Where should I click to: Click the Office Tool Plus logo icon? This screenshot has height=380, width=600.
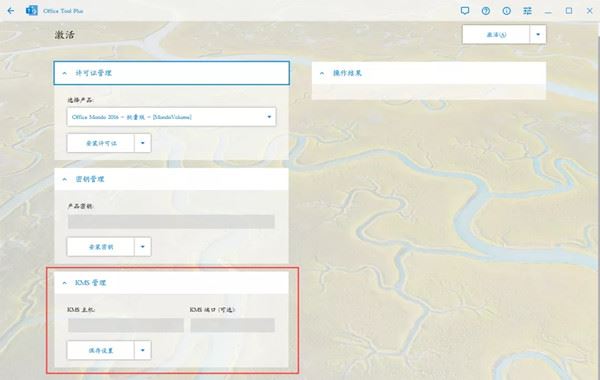pyautogui.click(x=32, y=11)
